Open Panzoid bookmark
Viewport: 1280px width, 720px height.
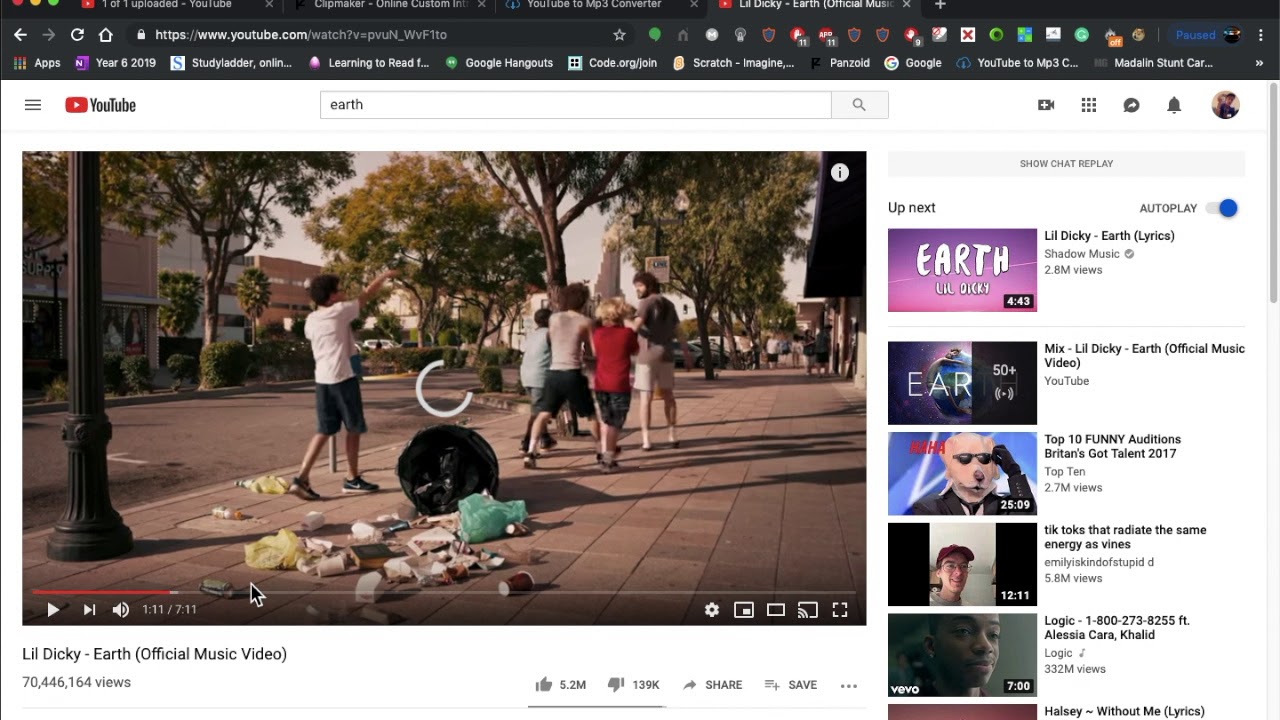pos(839,63)
